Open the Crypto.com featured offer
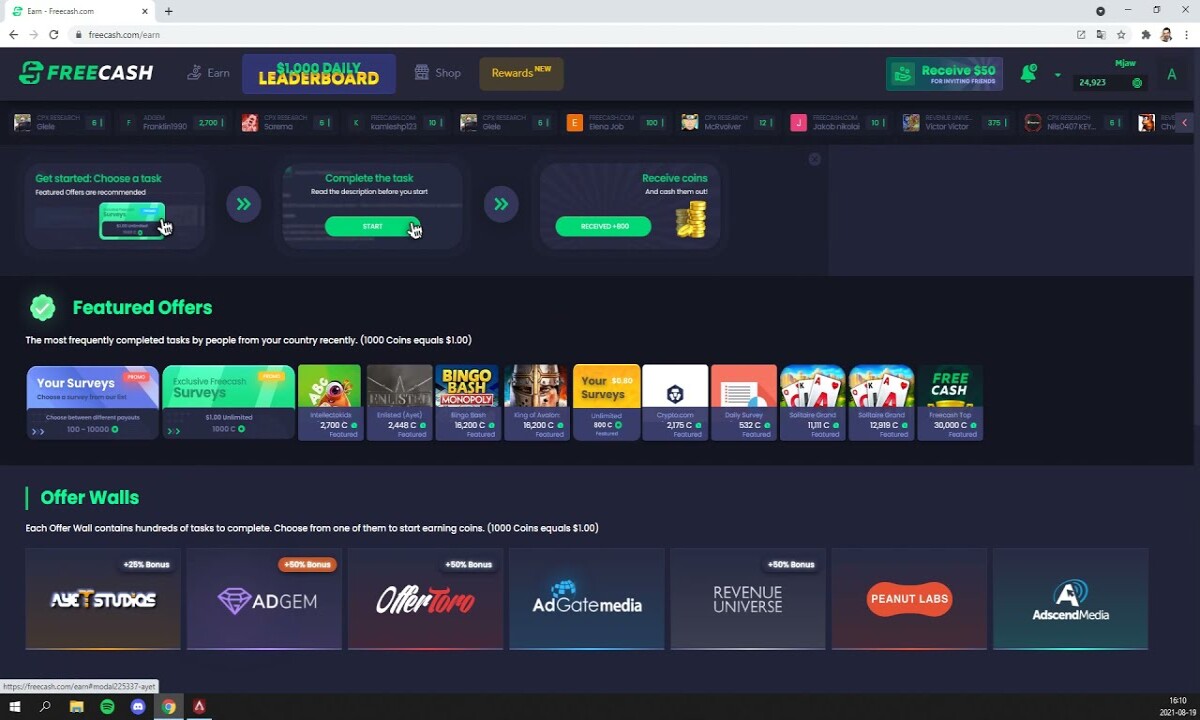The width and height of the screenshot is (1200, 720). pyautogui.click(x=675, y=402)
